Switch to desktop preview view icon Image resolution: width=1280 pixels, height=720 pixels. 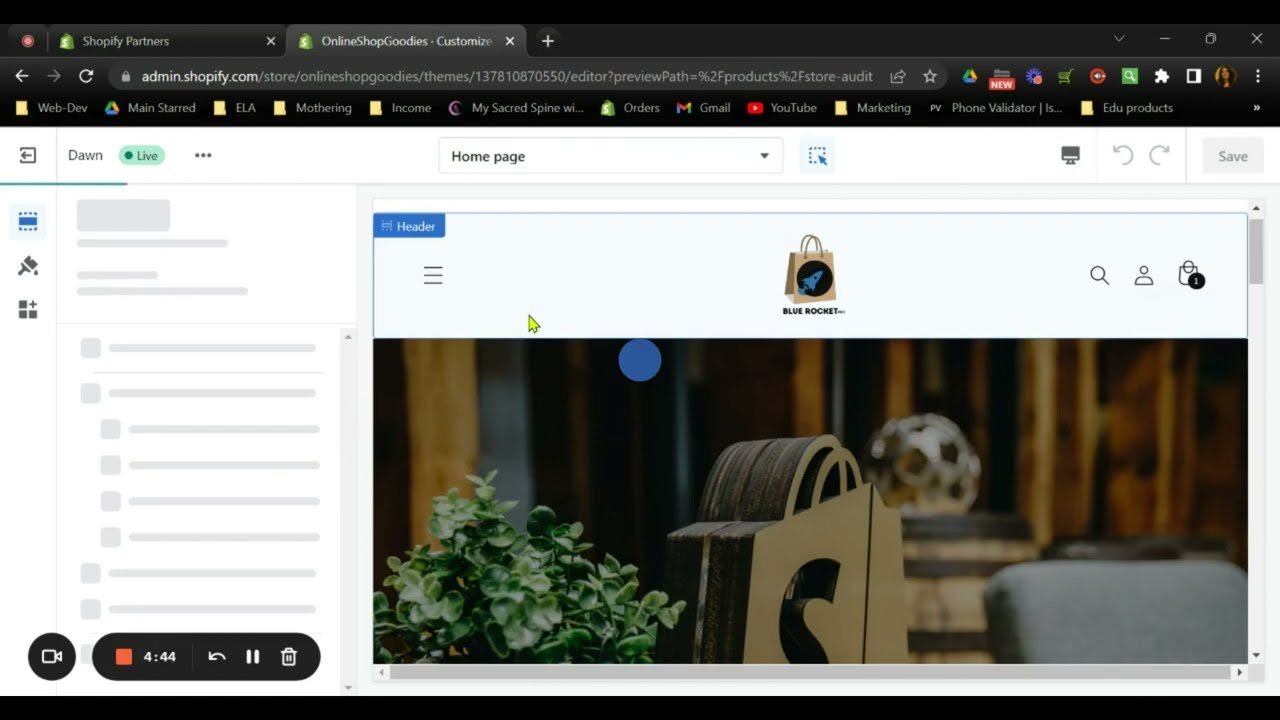pos(1070,156)
